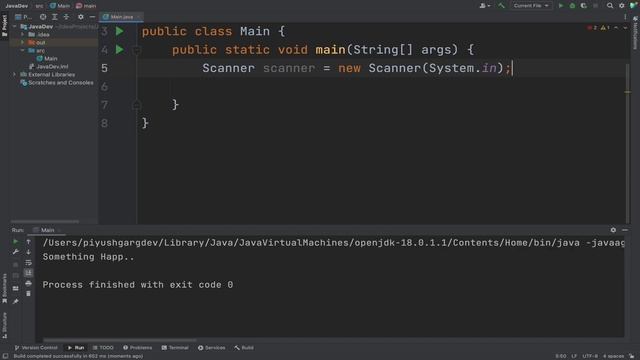Click the main method breadcrumb

click(86, 6)
